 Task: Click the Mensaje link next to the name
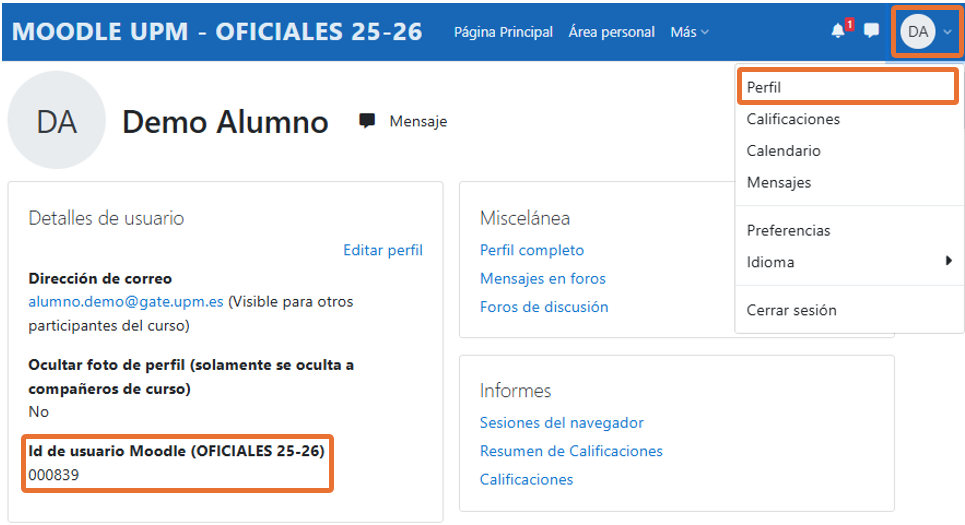(x=418, y=121)
